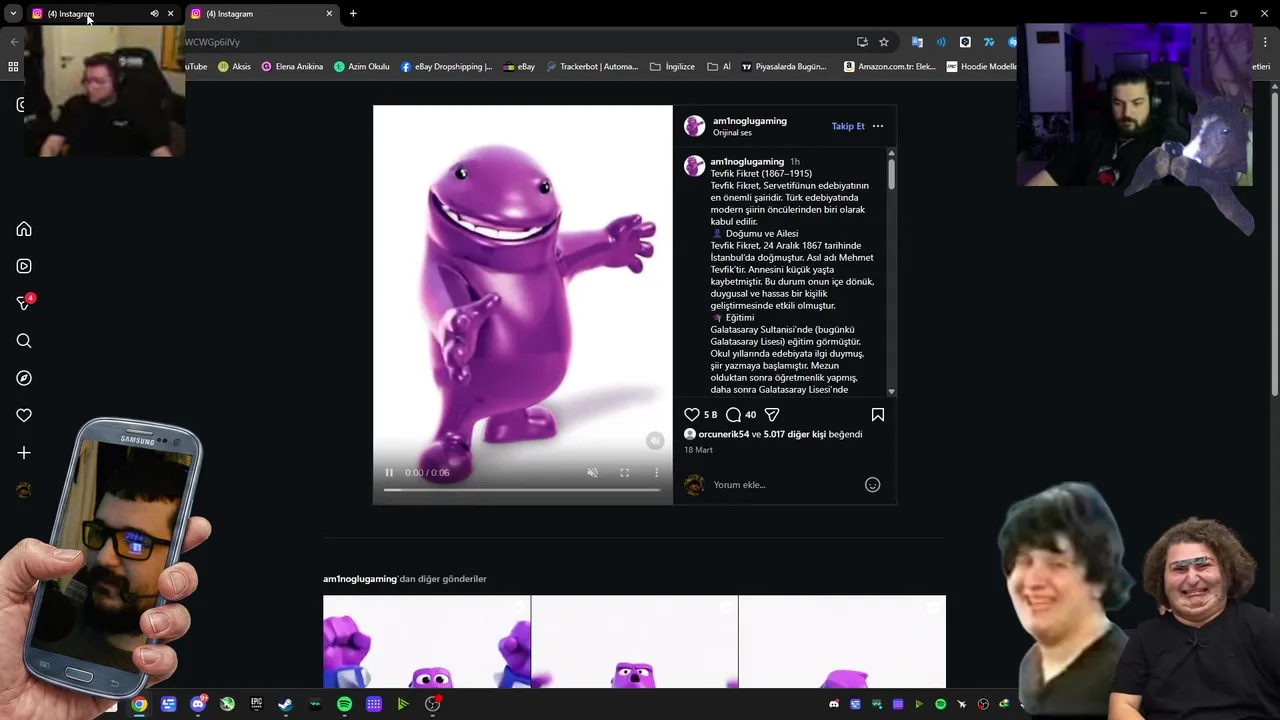Open Aksis bookmark
The height and width of the screenshot is (720, 1280).
click(234, 67)
